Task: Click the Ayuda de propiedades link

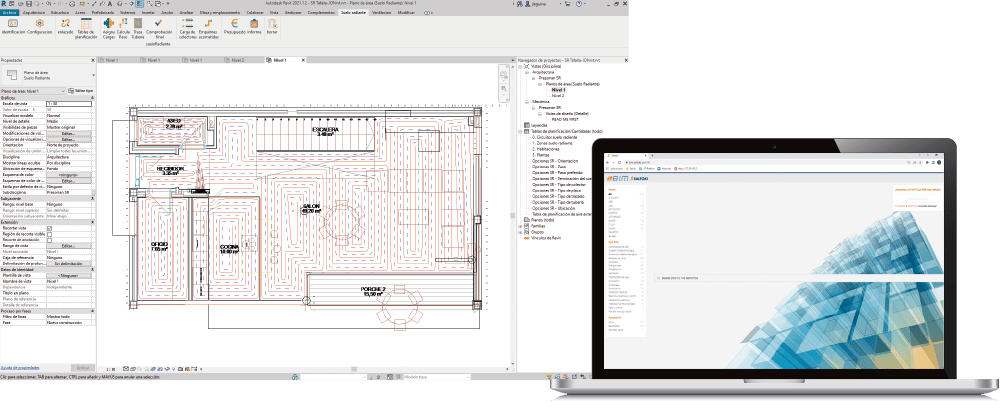Action: coord(19,368)
